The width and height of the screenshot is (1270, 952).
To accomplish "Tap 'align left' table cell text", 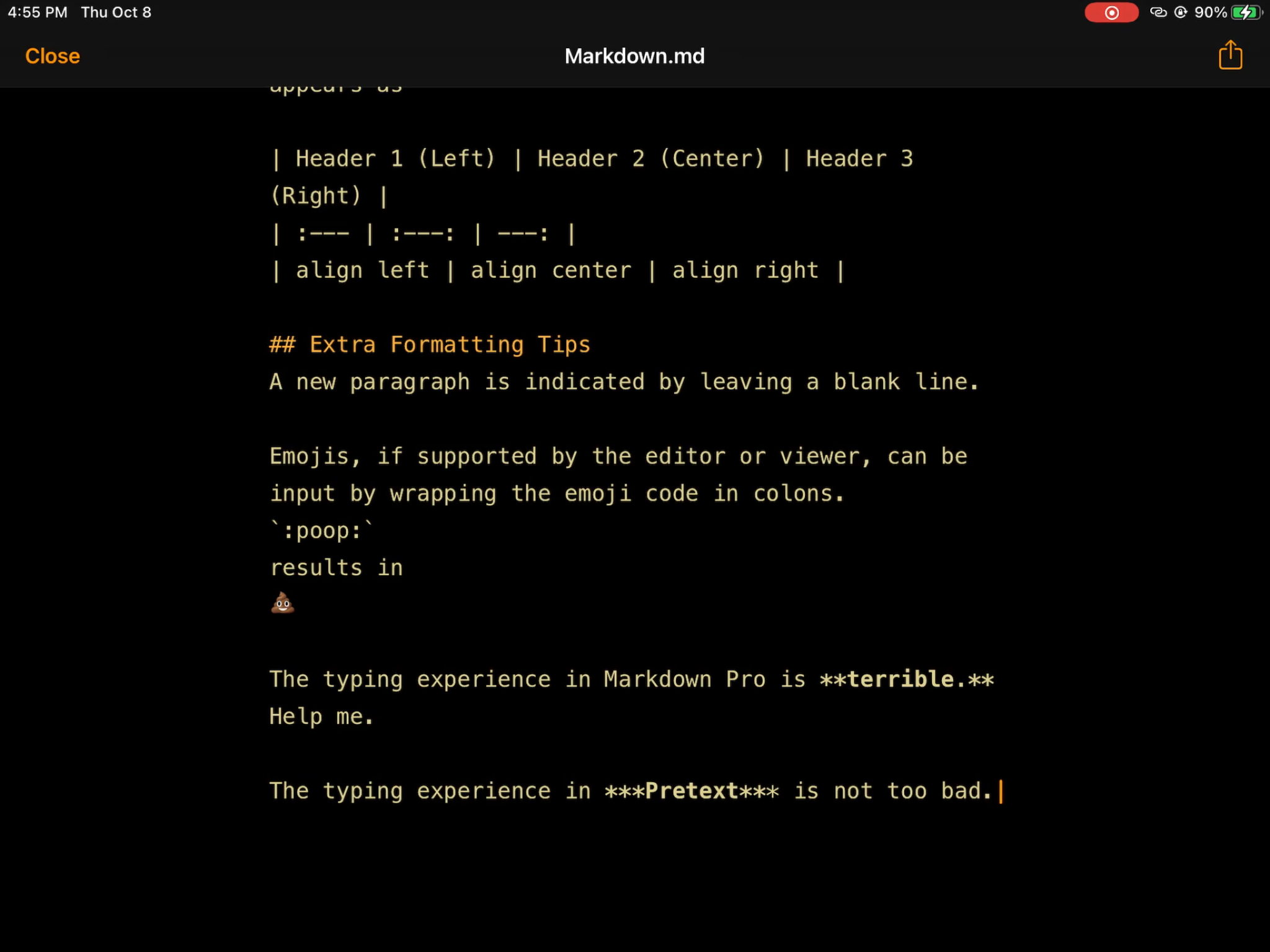I will [x=363, y=270].
